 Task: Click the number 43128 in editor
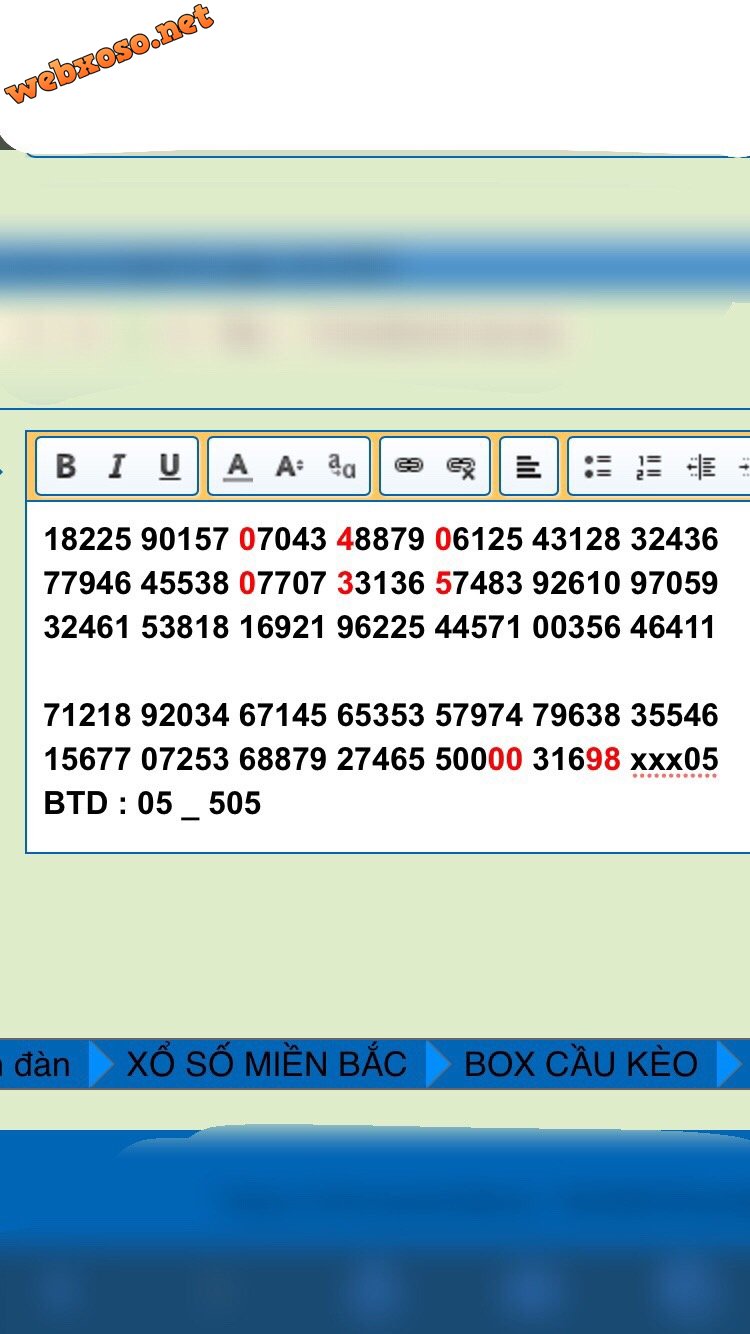577,540
